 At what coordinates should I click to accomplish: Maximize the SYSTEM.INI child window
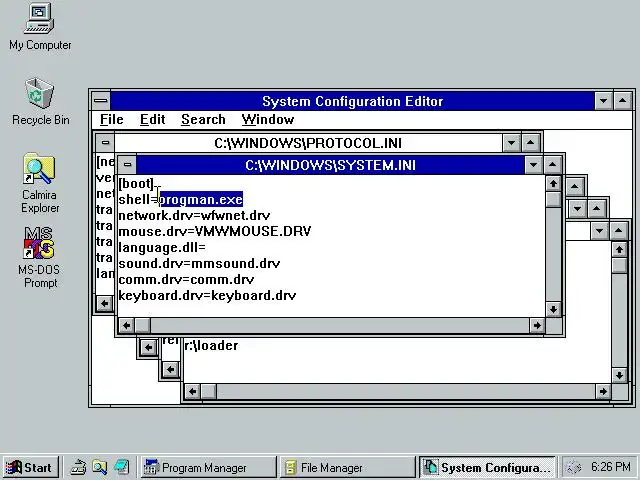click(x=552, y=165)
